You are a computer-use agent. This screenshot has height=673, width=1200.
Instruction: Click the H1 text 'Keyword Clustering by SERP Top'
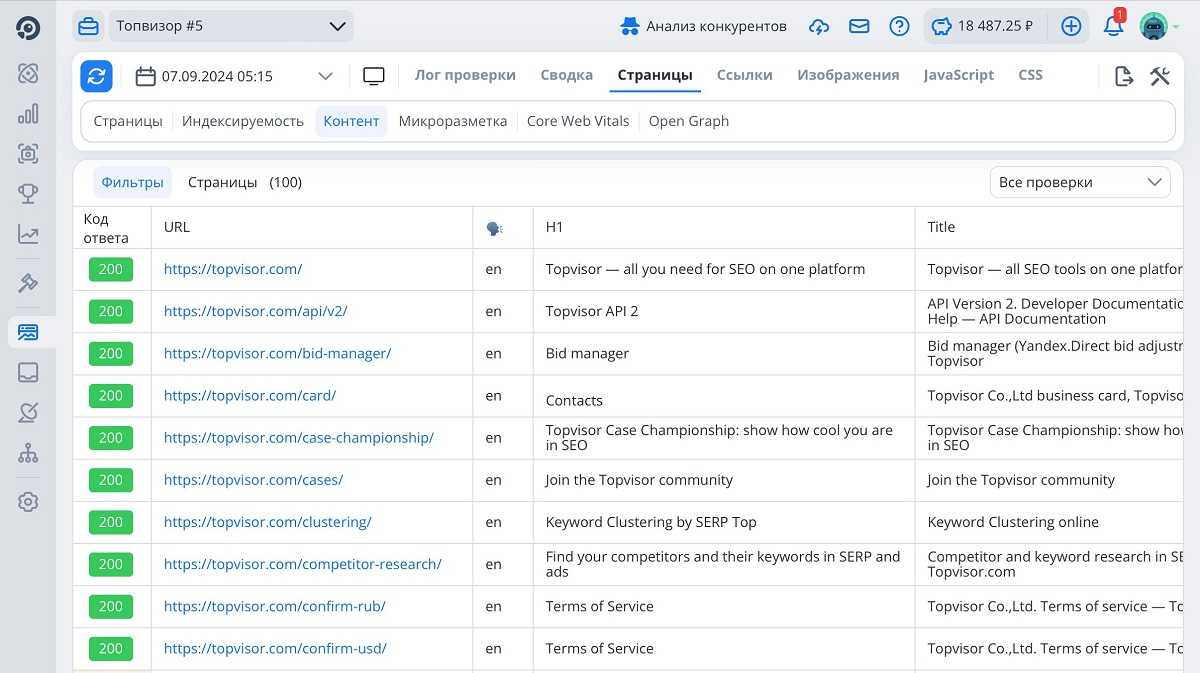pyautogui.click(x=651, y=521)
